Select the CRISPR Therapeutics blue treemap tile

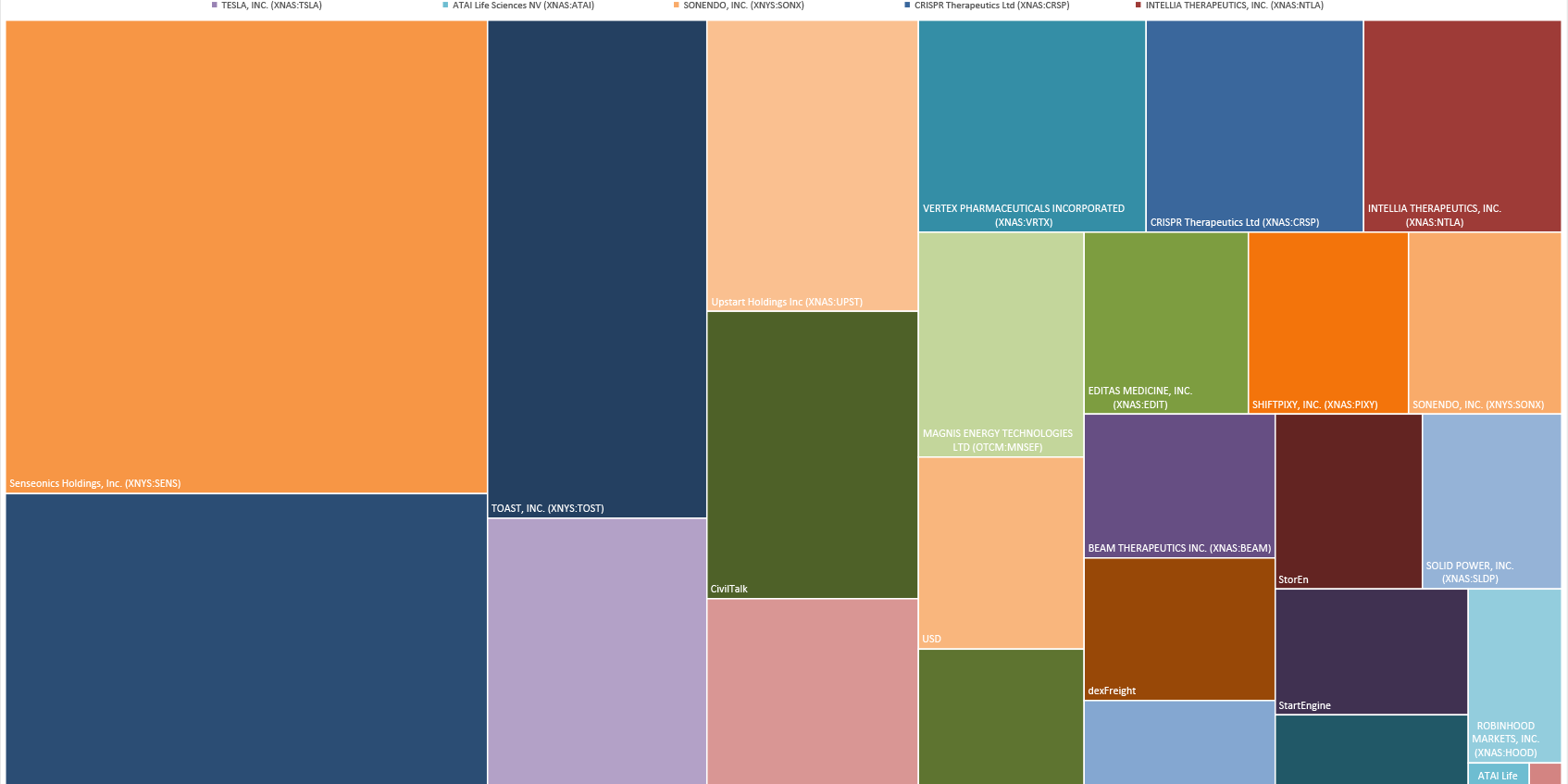pyautogui.click(x=1253, y=125)
